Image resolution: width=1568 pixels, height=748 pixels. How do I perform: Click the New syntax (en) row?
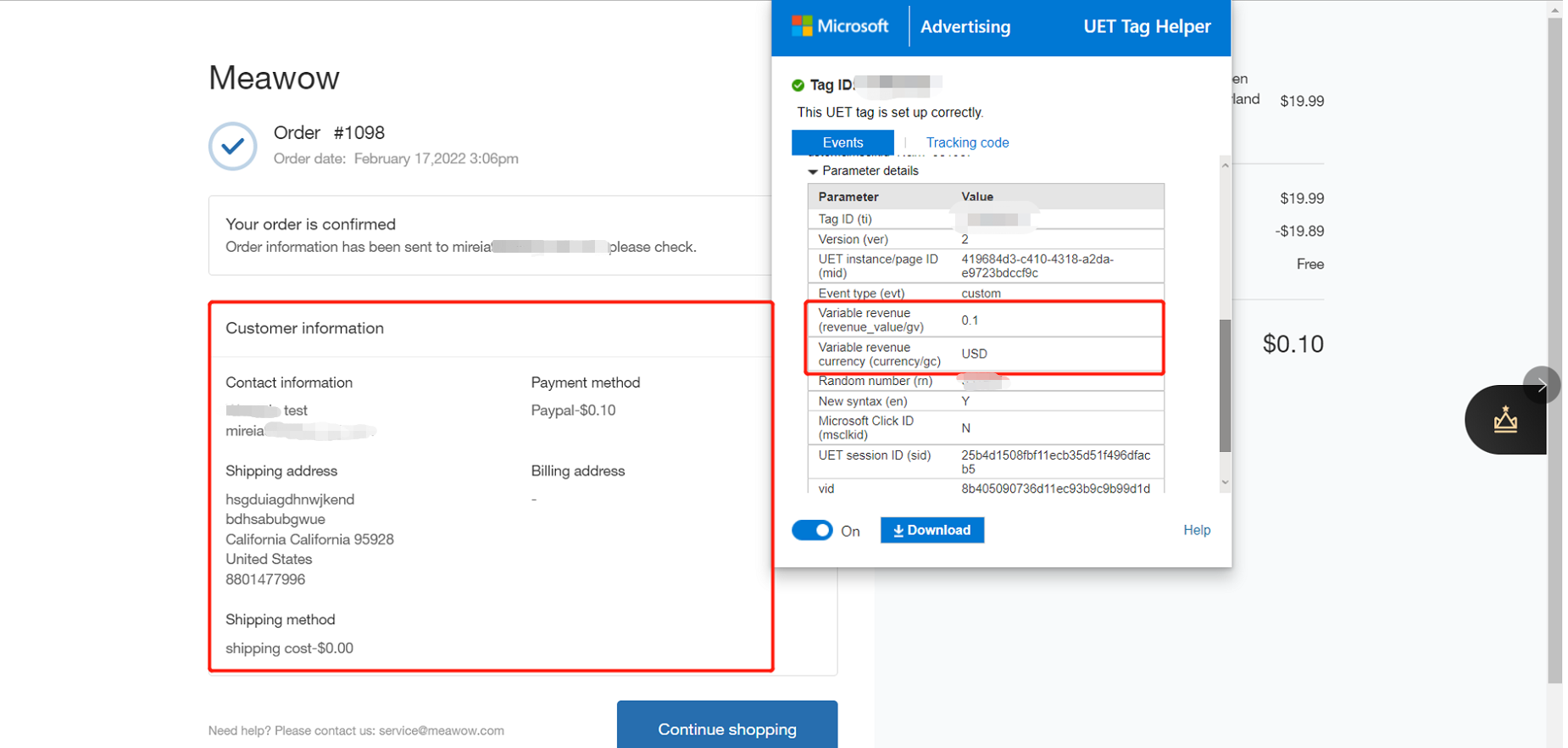[986, 401]
